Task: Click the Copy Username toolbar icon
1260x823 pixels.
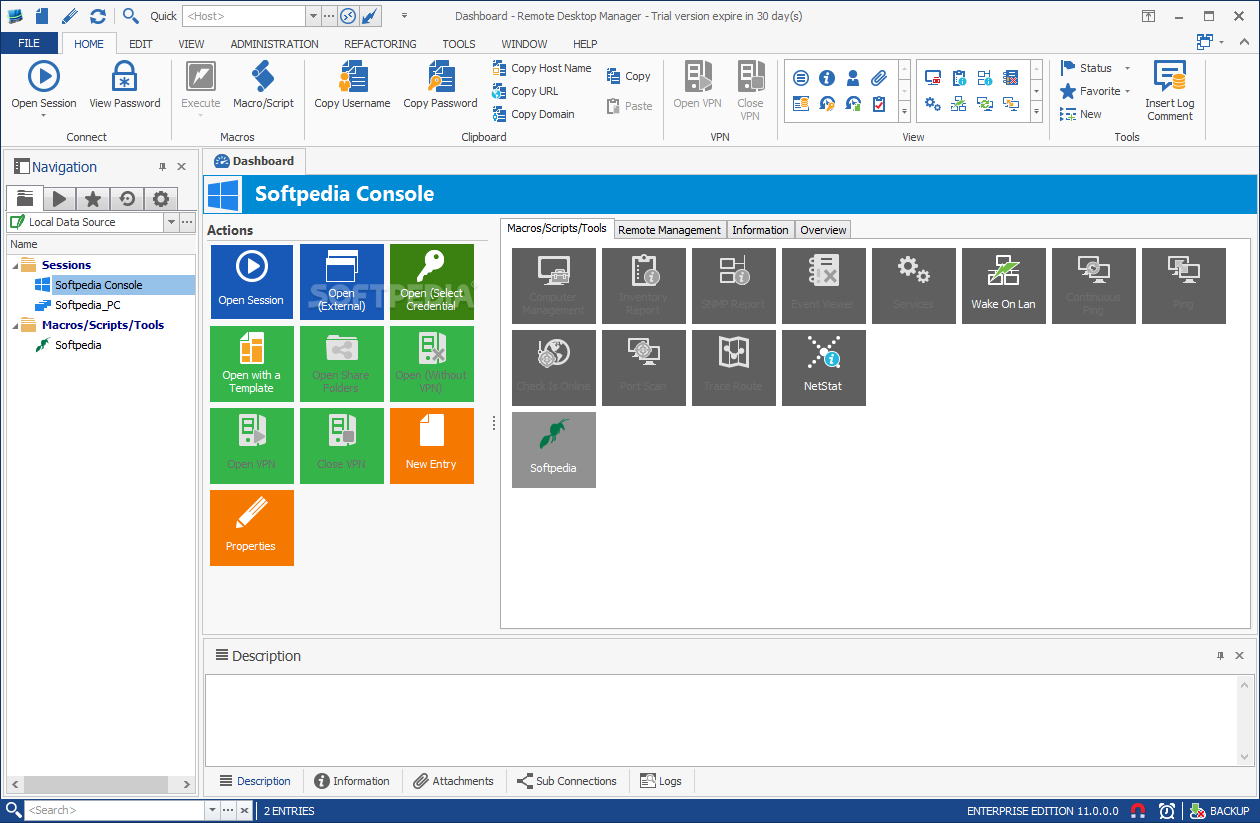Action: (x=351, y=85)
